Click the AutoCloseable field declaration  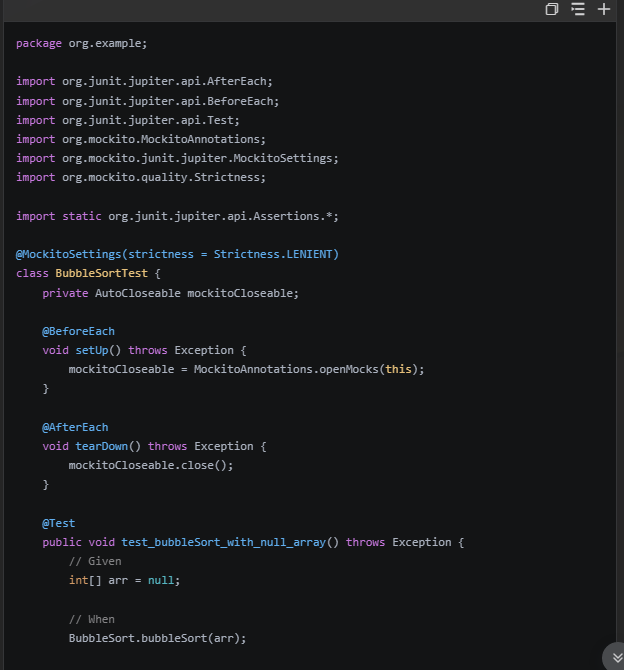(170, 293)
